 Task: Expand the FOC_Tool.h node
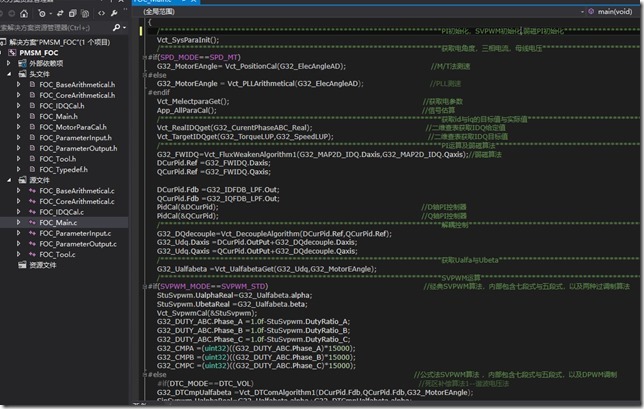tap(18, 159)
